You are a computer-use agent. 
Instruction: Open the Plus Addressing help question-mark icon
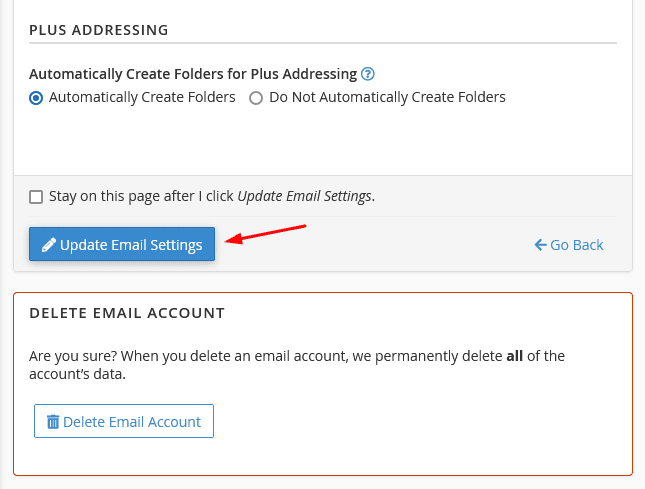coord(367,74)
